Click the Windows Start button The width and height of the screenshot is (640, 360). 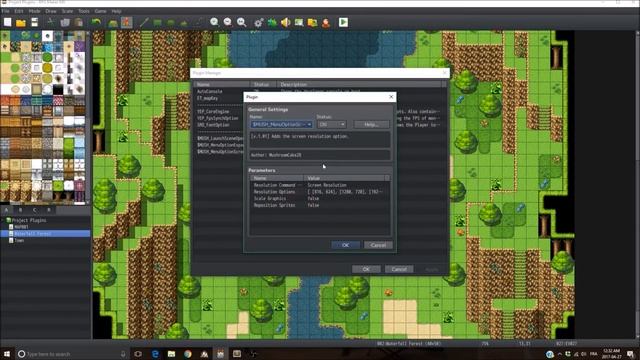pyautogui.click(x=7, y=354)
